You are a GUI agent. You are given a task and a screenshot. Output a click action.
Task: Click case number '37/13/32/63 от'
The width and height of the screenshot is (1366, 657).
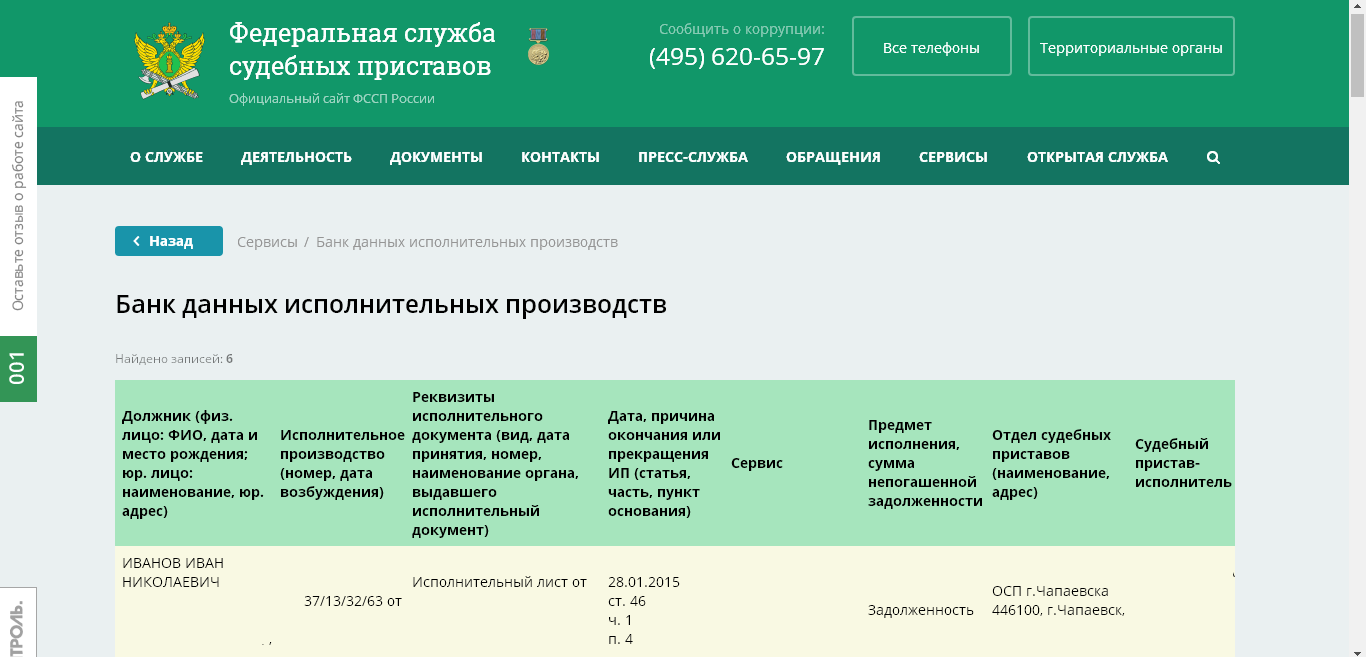tap(353, 601)
